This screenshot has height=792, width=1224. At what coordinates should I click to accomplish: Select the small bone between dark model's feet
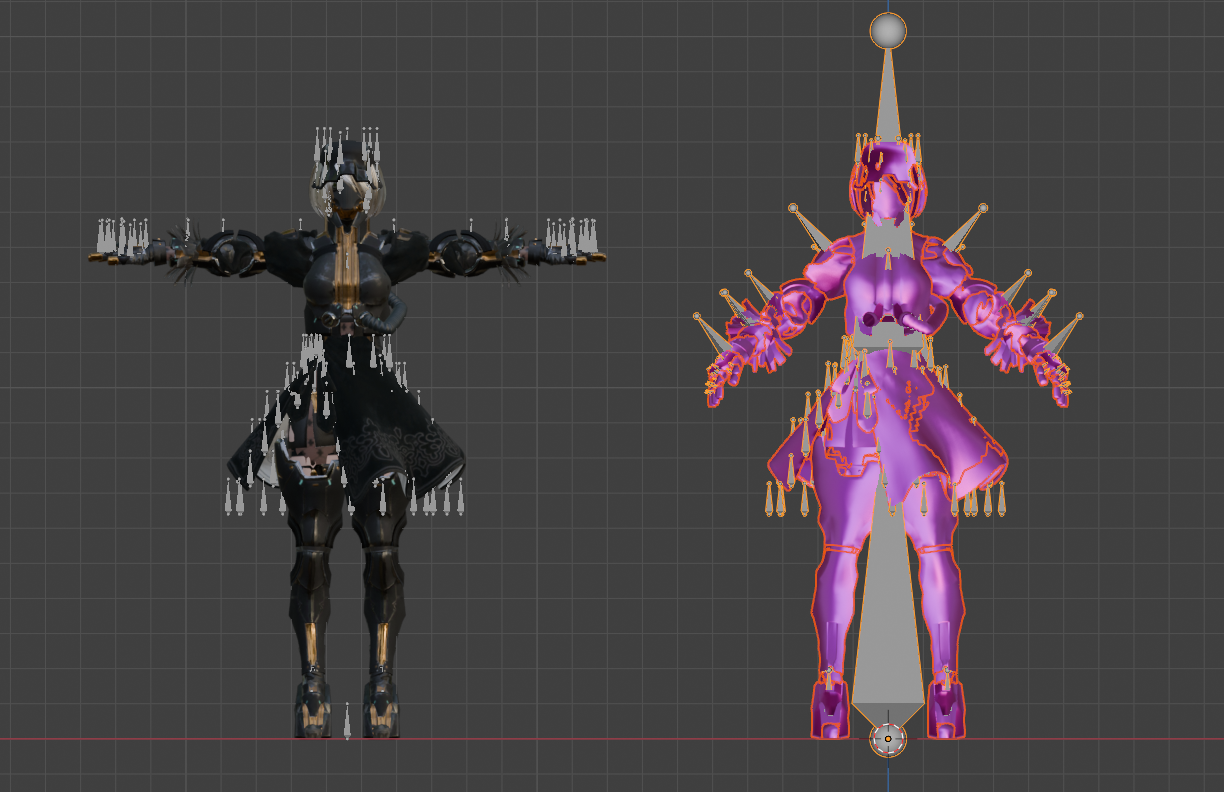pos(347,722)
